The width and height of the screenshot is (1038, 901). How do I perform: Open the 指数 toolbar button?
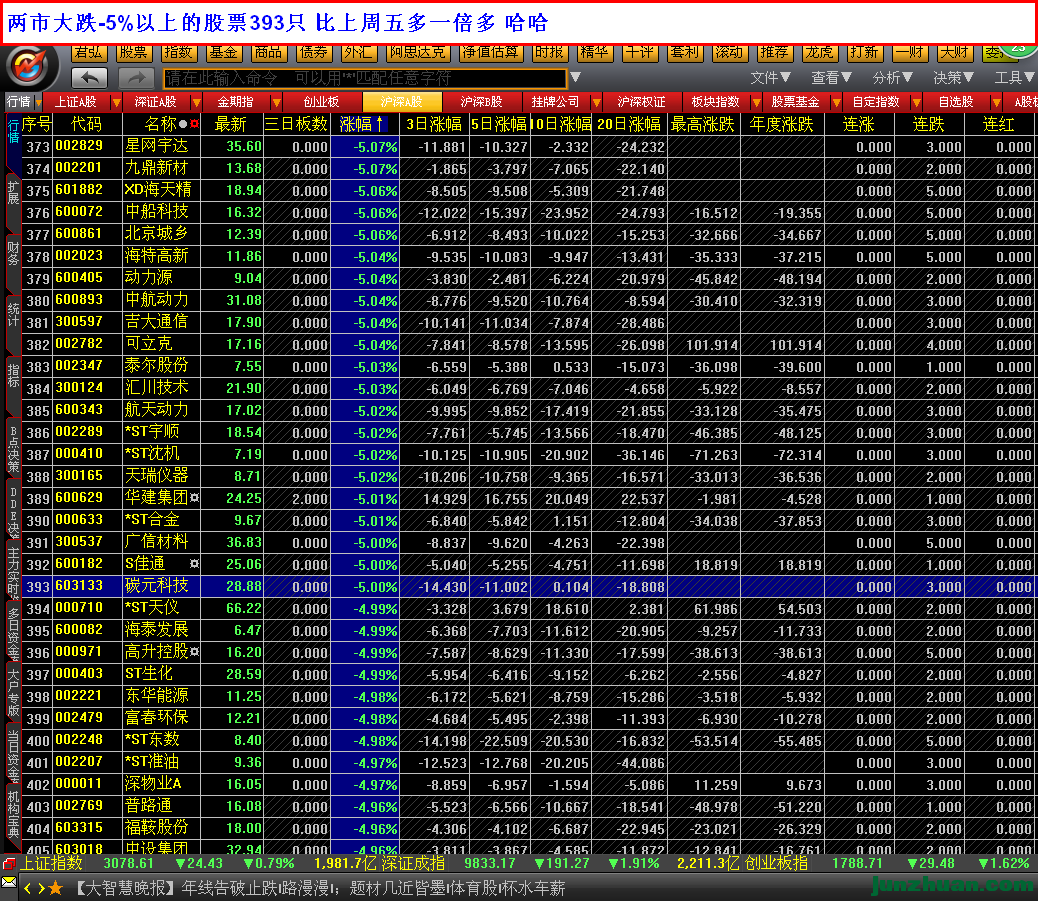179,52
